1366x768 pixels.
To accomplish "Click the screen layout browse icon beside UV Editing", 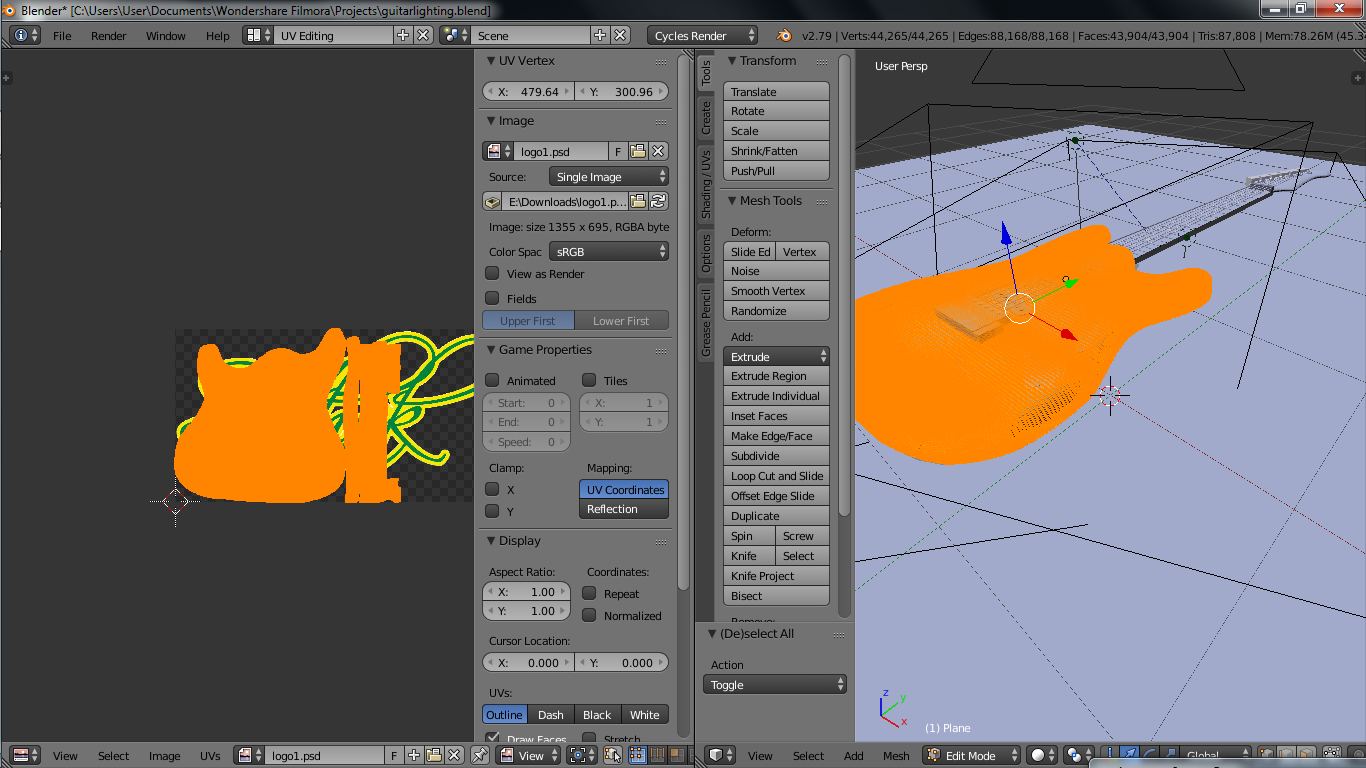I will (x=258, y=35).
